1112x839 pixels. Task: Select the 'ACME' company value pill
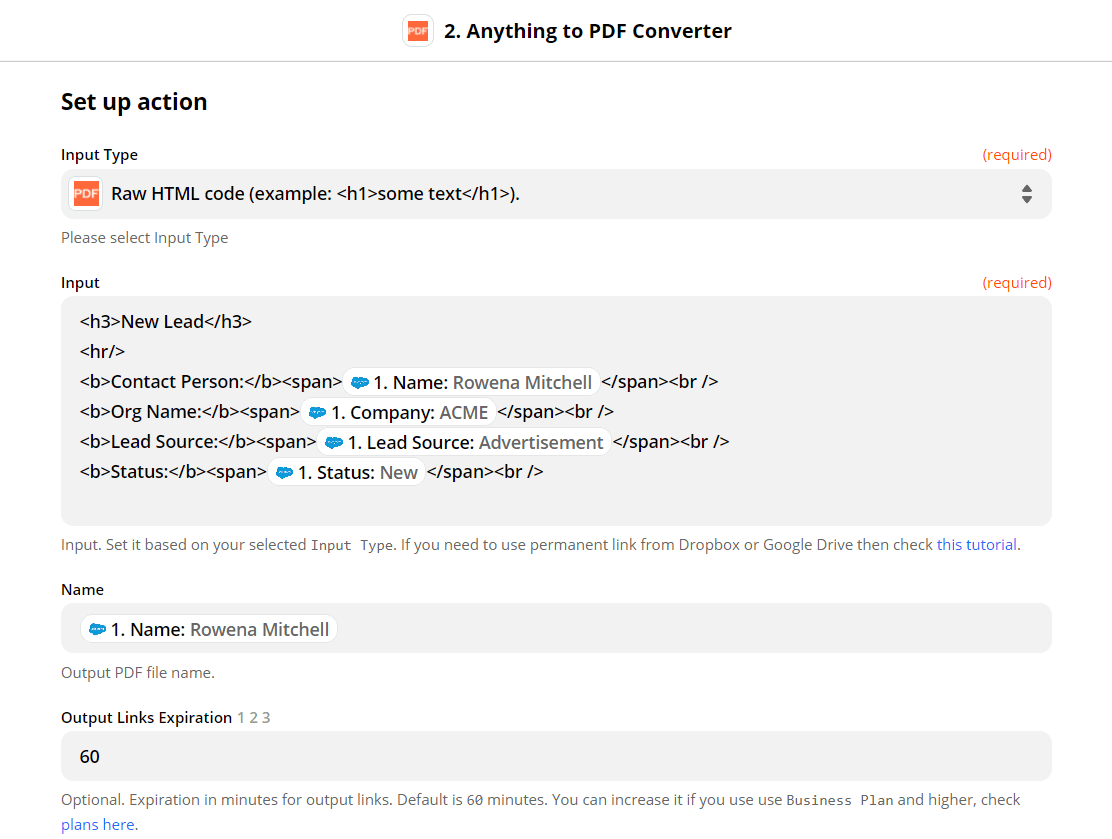pyautogui.click(x=465, y=411)
